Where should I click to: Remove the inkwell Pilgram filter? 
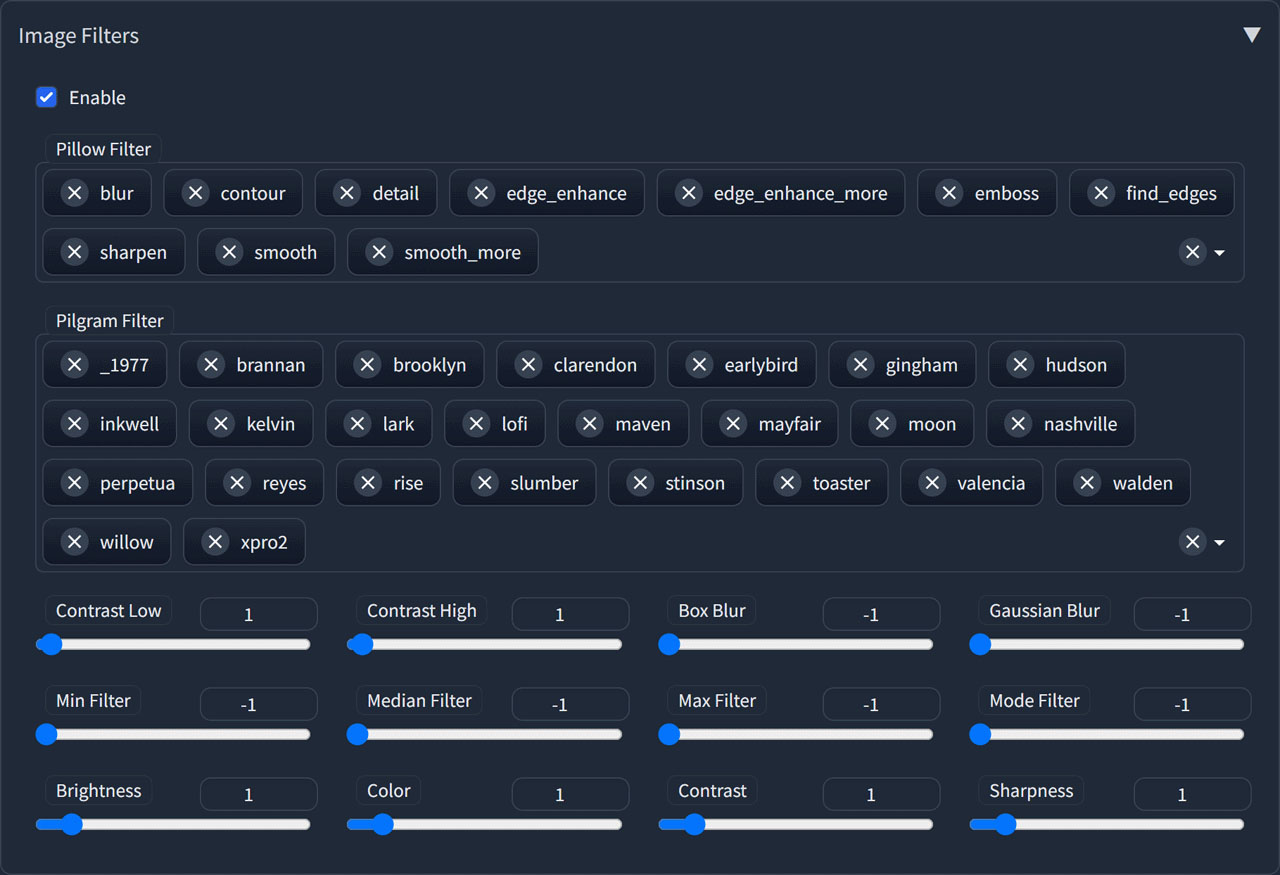74,423
